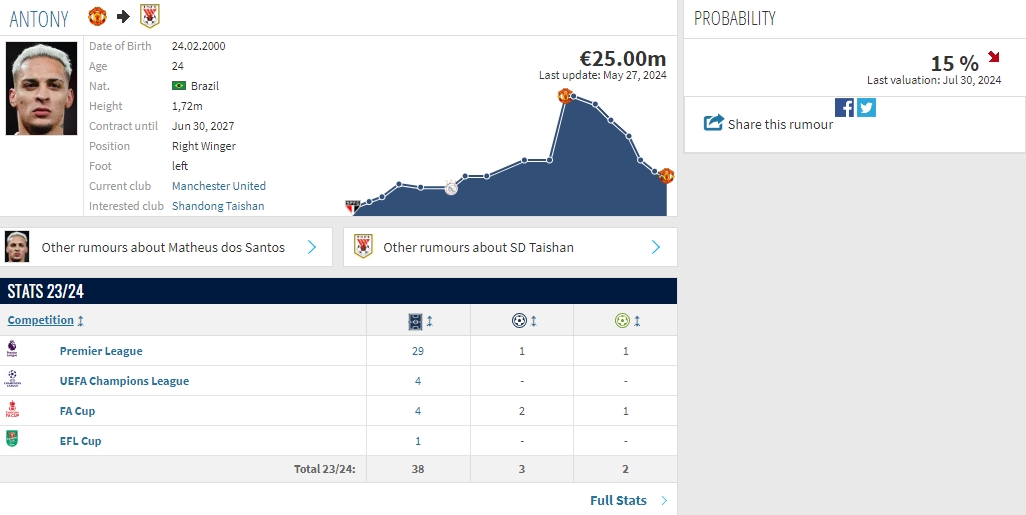The image size is (1026, 515).
Task: Open the Full Stats link
Action: tap(618, 500)
